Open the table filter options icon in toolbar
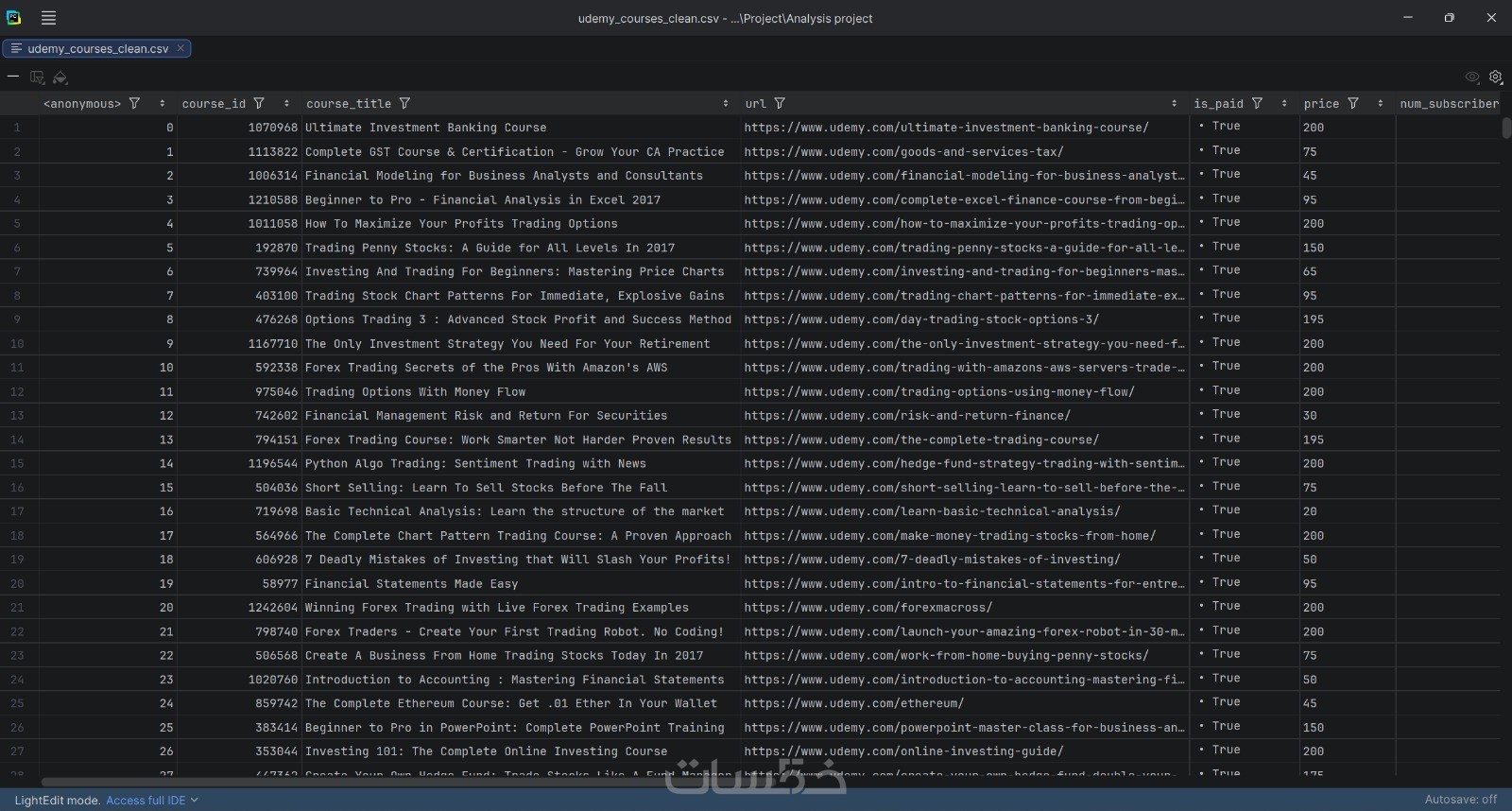This screenshot has height=811, width=1512. pyautogui.click(x=37, y=78)
